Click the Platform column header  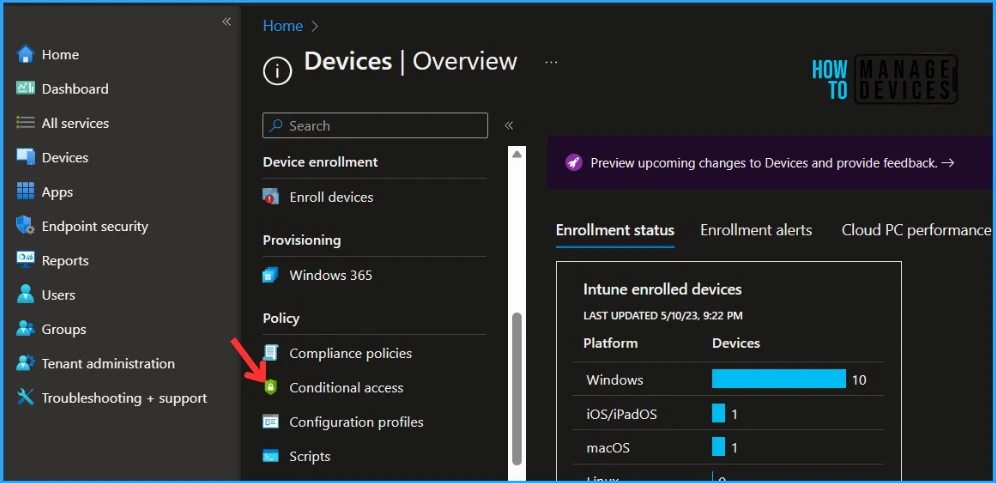tap(610, 343)
